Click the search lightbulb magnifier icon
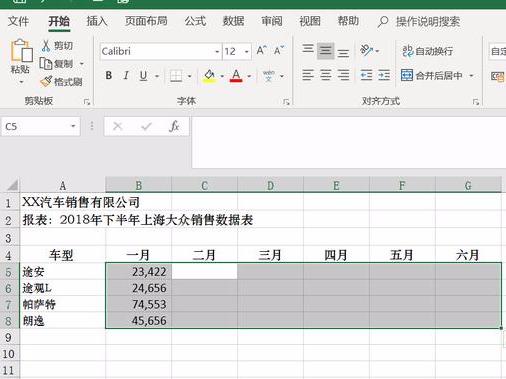The image size is (506, 379). coord(383,22)
